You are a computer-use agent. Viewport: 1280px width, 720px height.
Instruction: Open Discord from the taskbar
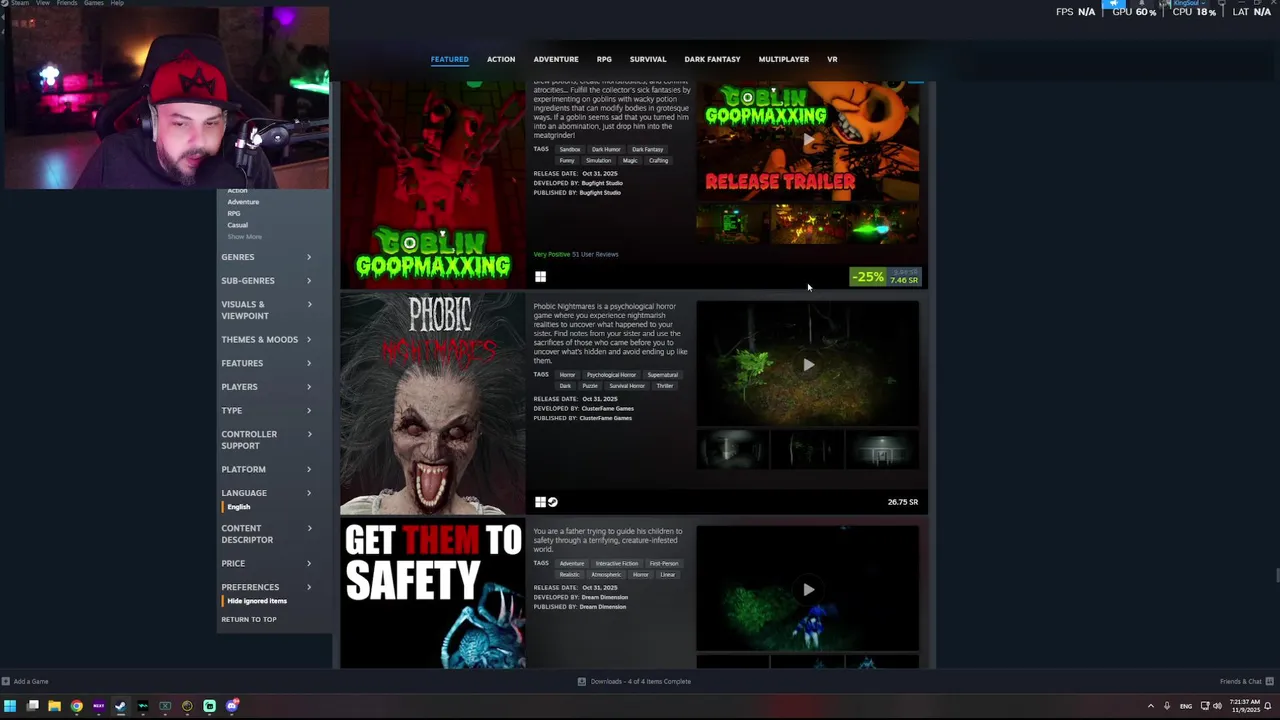click(232, 706)
